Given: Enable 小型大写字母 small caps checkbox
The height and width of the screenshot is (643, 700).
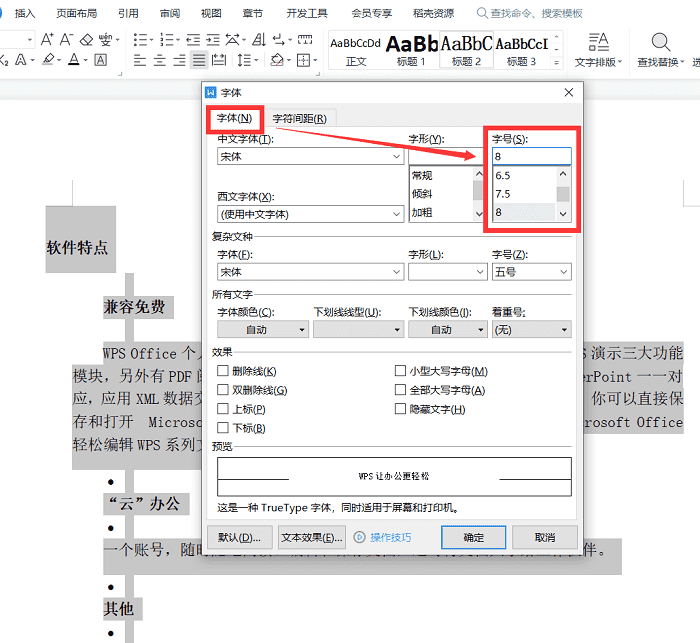Looking at the screenshot, I should (x=400, y=371).
